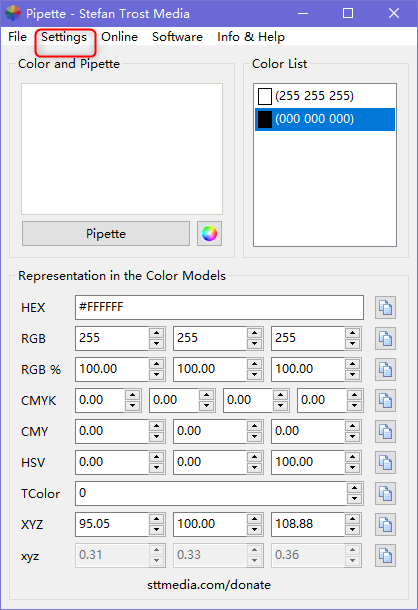Decrease the TColor value with down arrow
This screenshot has height=610, width=418.
point(354,499)
